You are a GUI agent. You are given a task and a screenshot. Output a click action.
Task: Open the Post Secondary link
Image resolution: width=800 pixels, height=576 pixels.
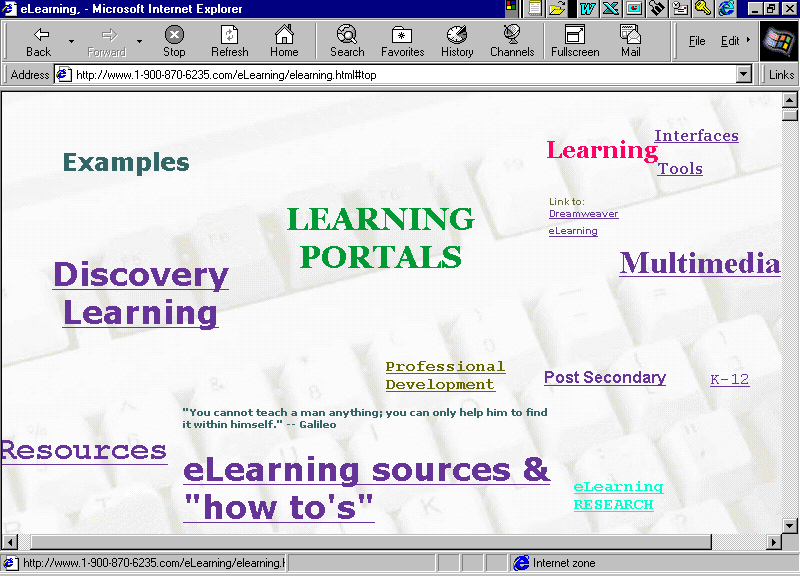(605, 378)
